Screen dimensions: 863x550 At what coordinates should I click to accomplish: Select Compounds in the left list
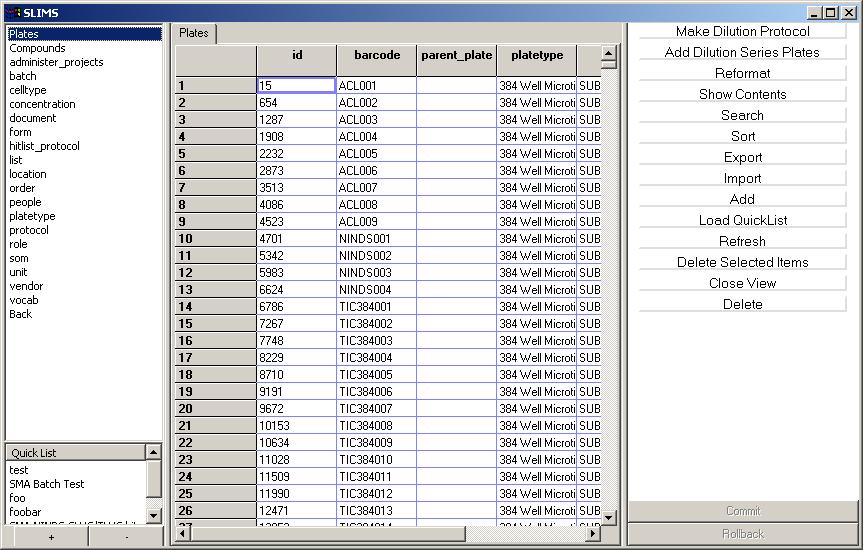37,48
